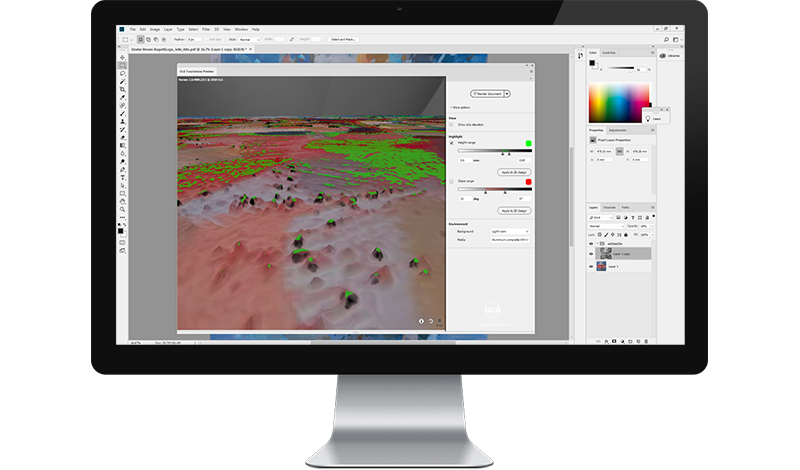
Task: Switch to the Adjustments tab
Action: pyautogui.click(x=617, y=130)
